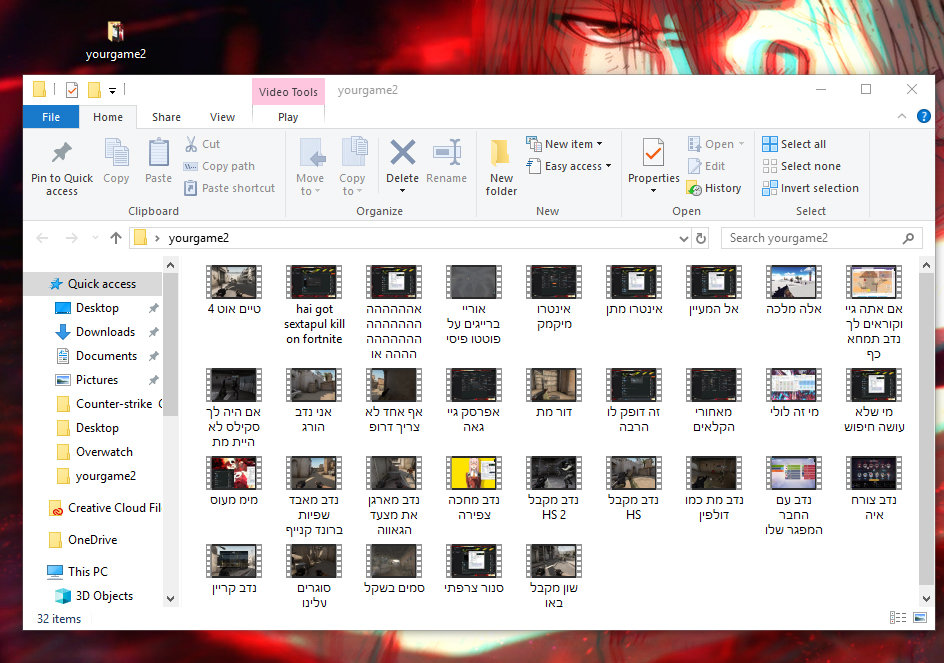Screen dimensions: 944x663
Task: Open Pictures in navigation pane
Action: pyautogui.click(x=96, y=380)
